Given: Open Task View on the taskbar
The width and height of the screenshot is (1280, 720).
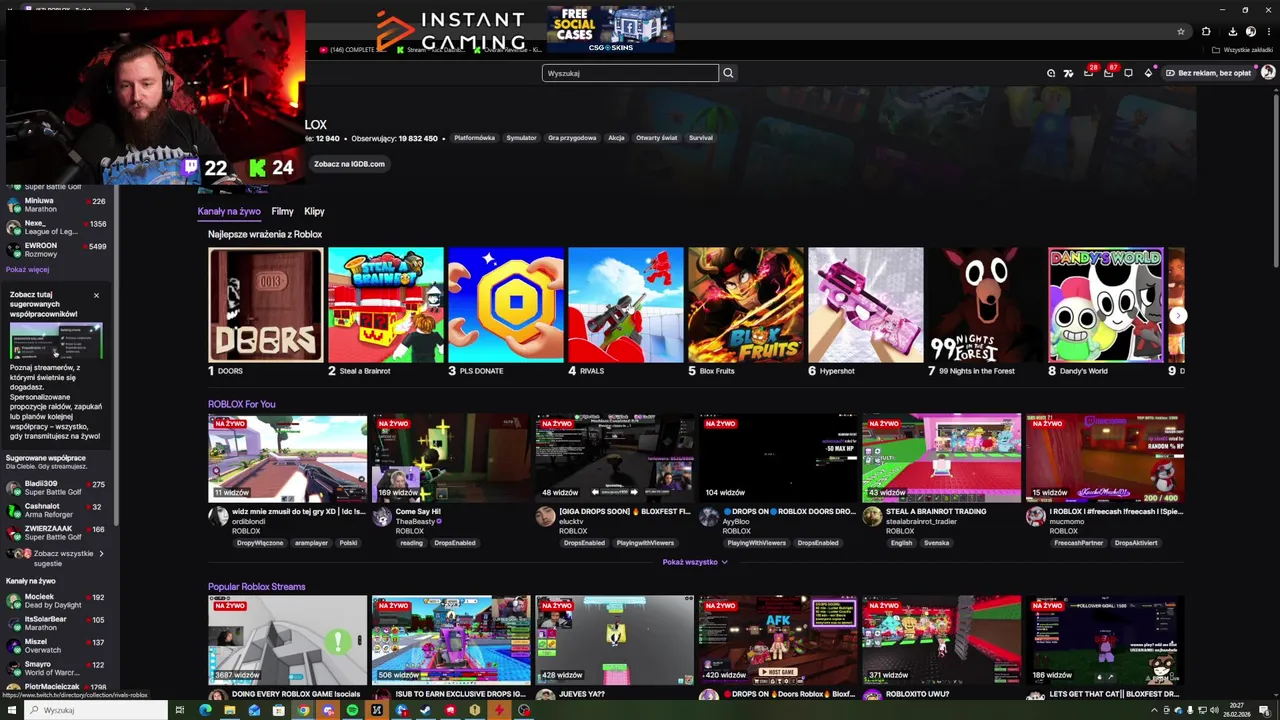Looking at the screenshot, I should coord(180,710).
